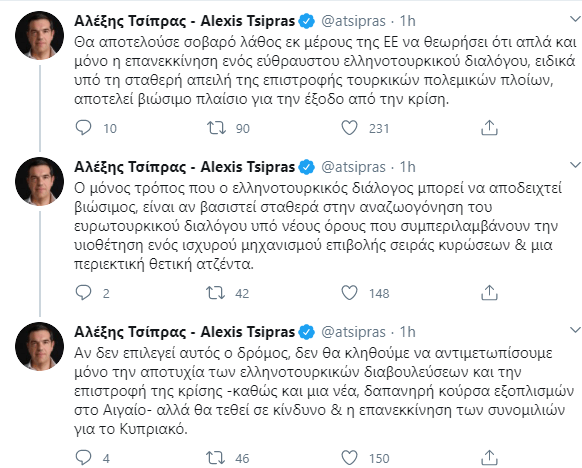Like the third tweet with 150 likes

pyautogui.click(x=349, y=458)
